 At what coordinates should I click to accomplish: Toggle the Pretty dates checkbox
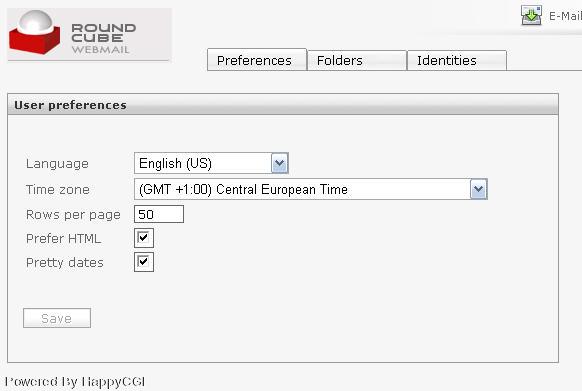tap(144, 262)
